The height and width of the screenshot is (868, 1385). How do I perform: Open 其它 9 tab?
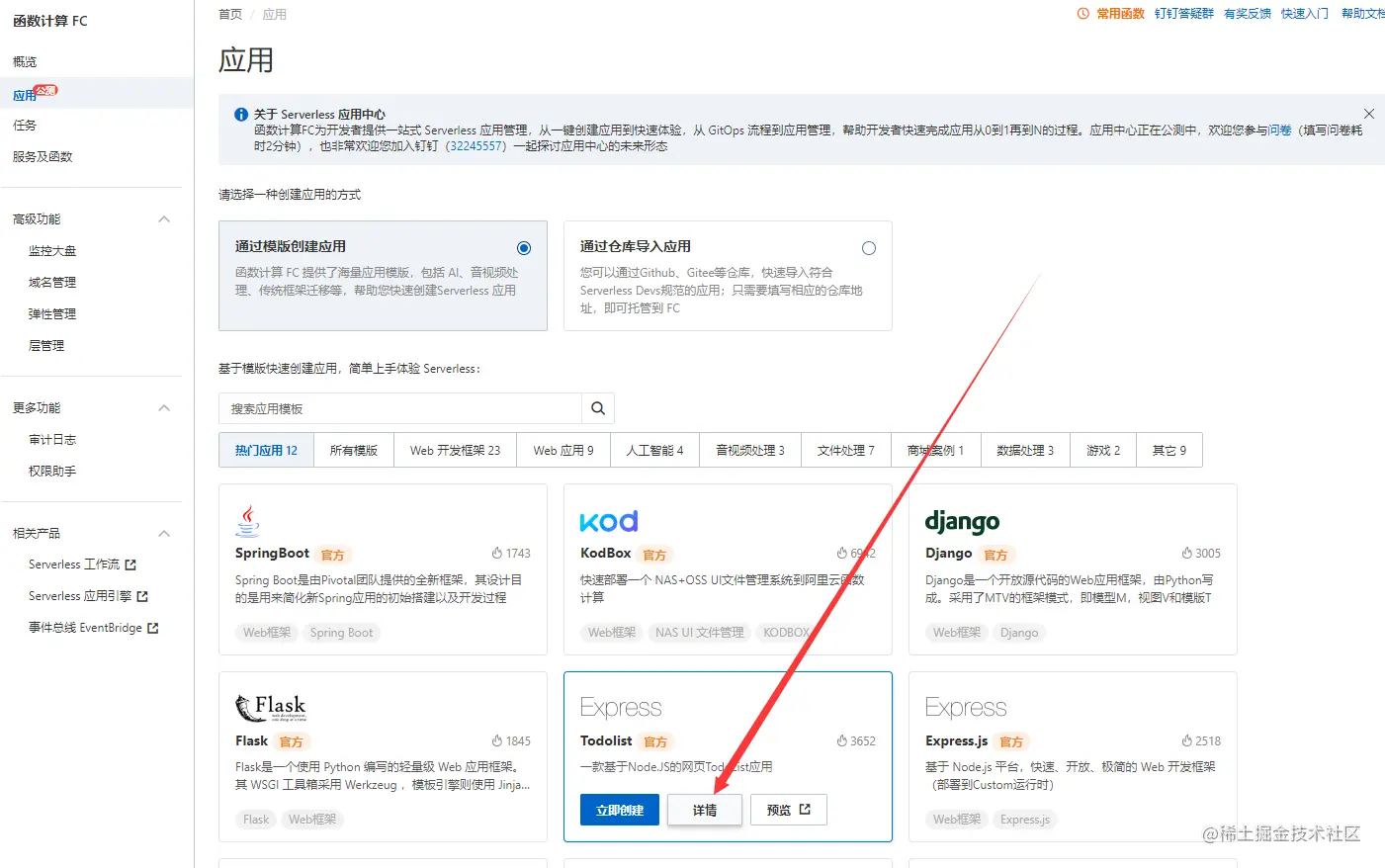(x=1169, y=450)
